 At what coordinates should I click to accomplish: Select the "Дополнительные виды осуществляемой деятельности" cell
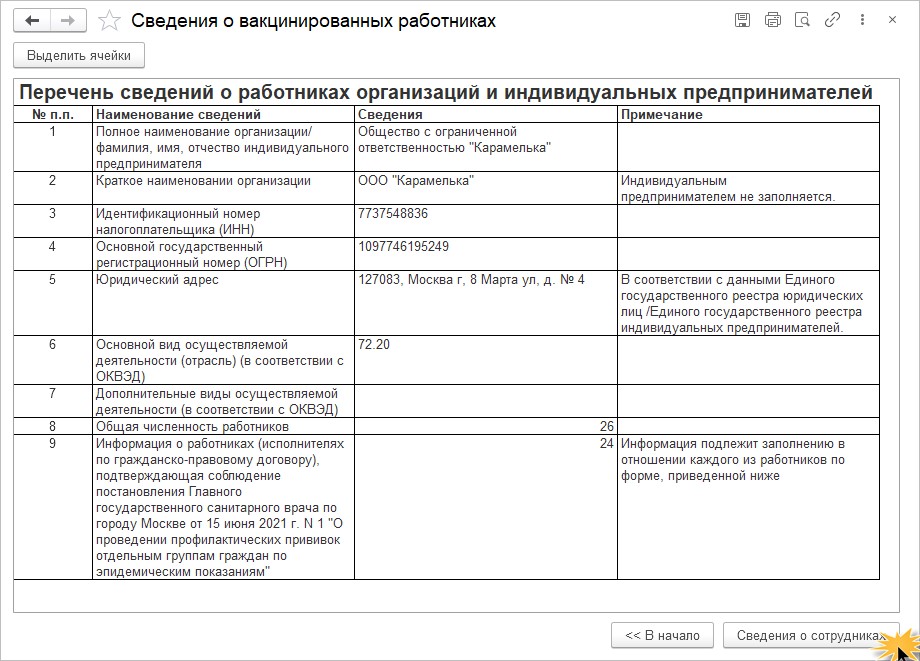pyautogui.click(x=224, y=401)
